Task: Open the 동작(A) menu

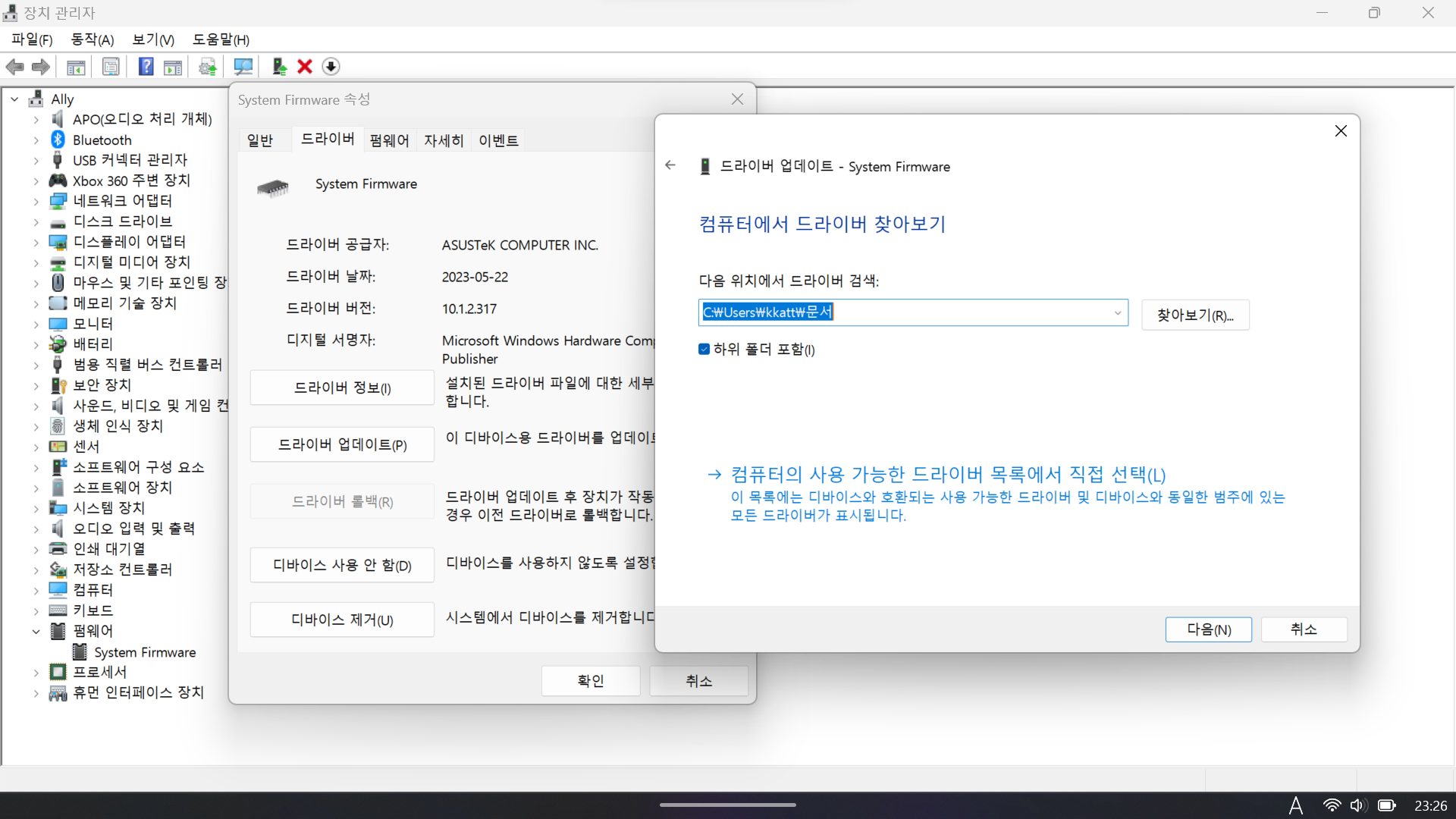Action: click(x=92, y=39)
